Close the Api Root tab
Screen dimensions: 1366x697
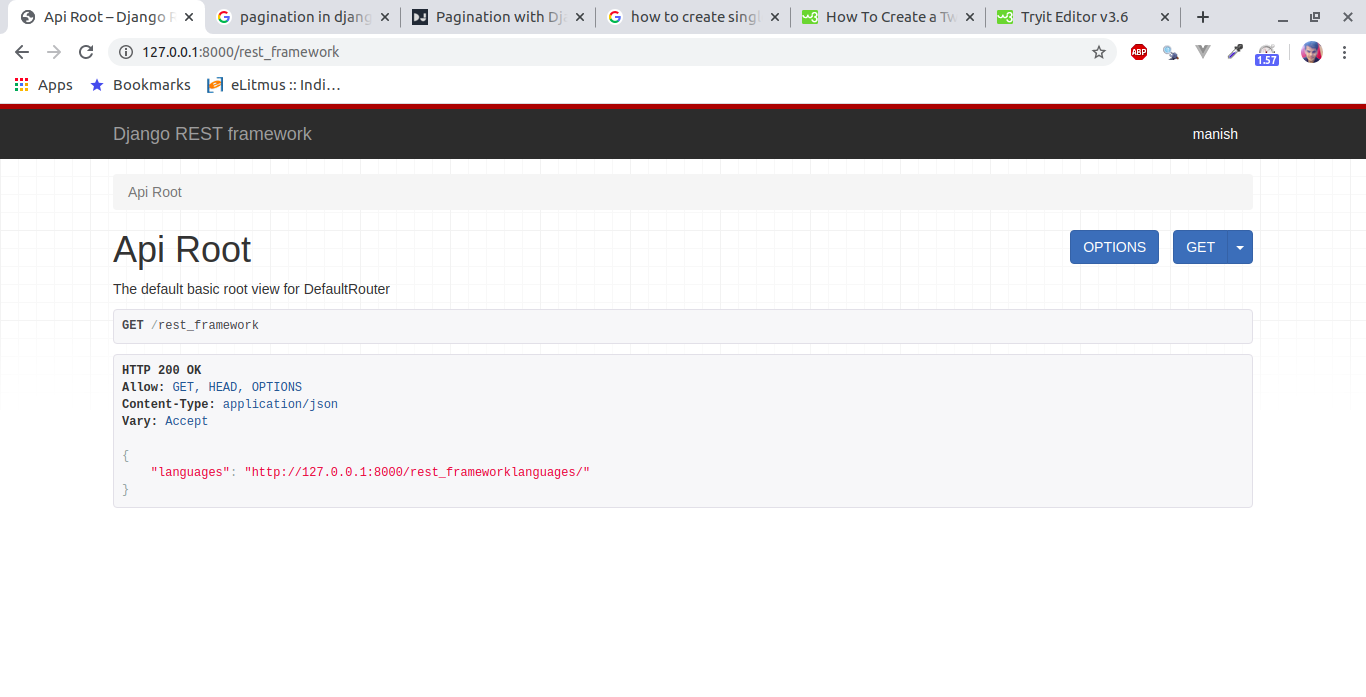(x=189, y=17)
